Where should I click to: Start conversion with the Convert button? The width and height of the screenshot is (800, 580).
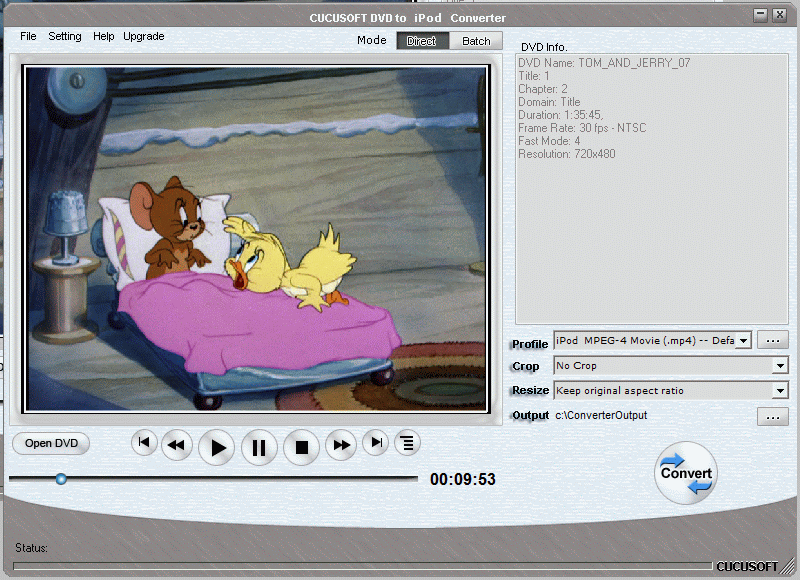pos(686,473)
